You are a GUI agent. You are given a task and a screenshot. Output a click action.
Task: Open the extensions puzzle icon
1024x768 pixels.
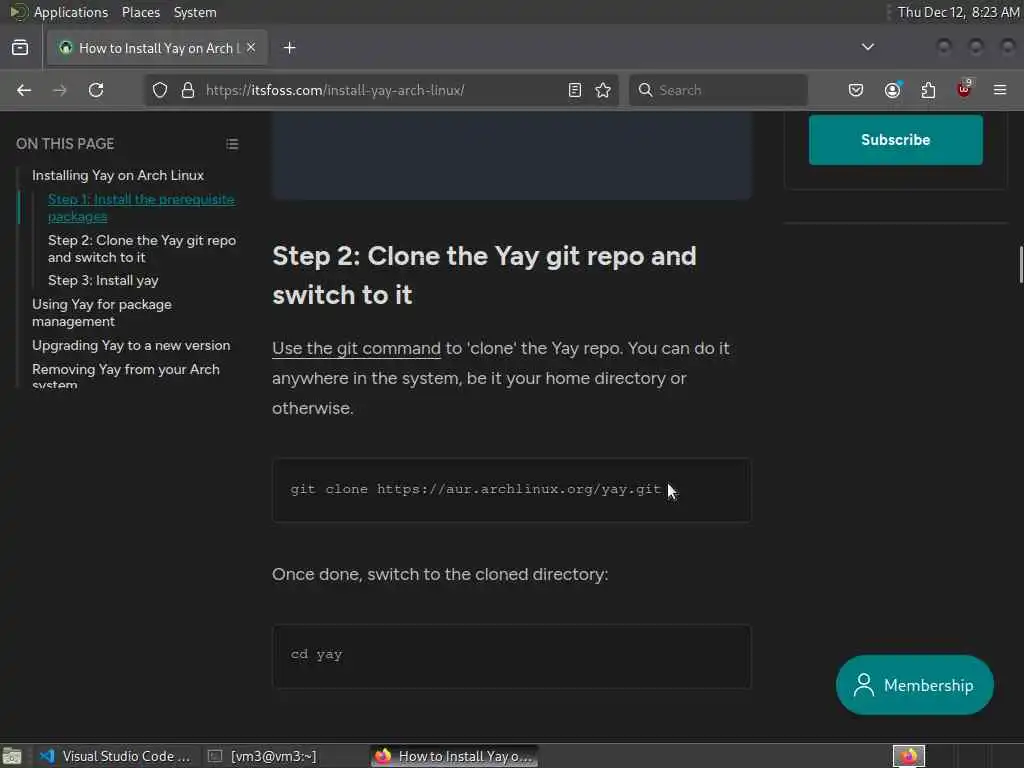pyautogui.click(x=928, y=90)
